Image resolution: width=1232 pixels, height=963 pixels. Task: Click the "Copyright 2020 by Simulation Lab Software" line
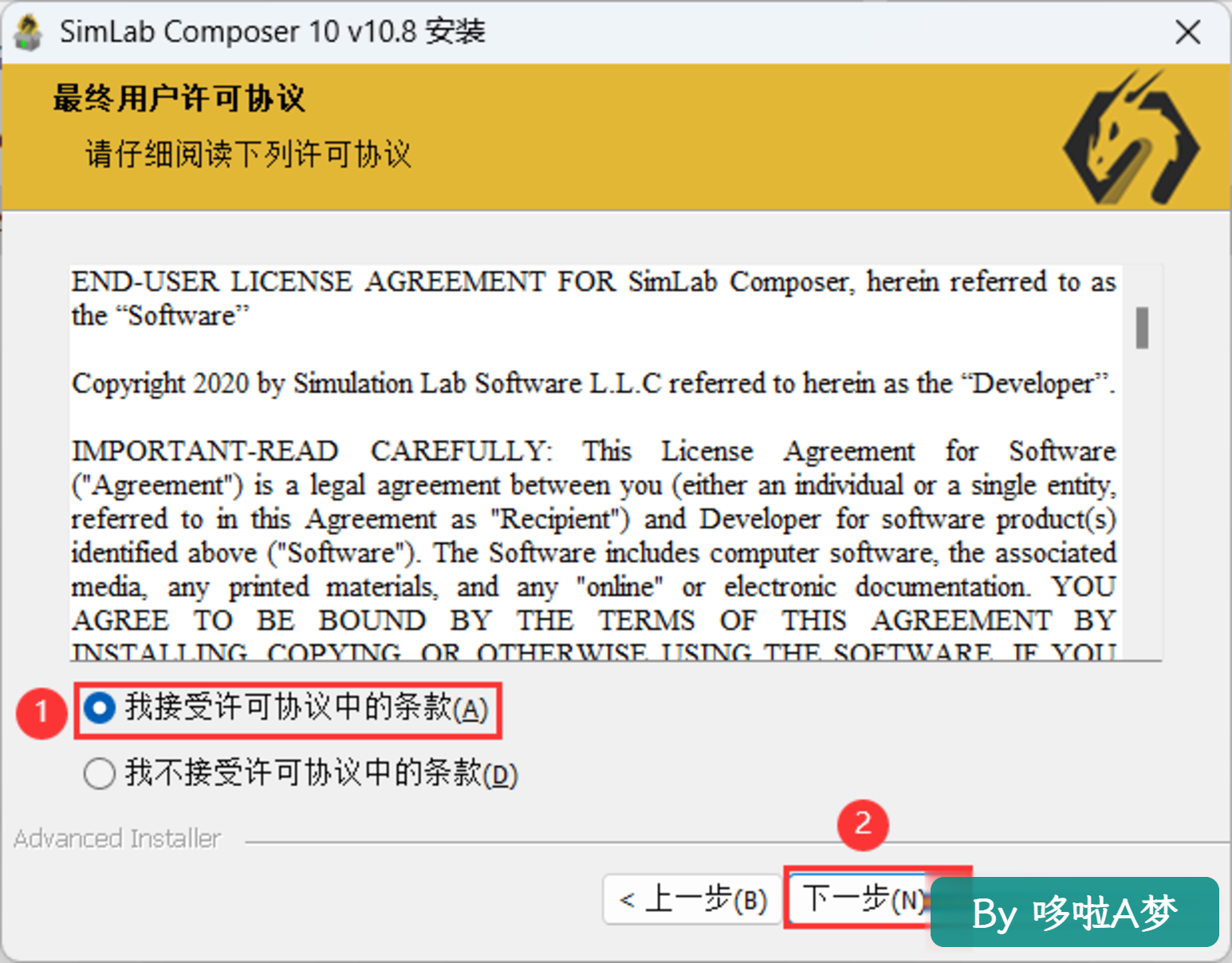pos(593,383)
